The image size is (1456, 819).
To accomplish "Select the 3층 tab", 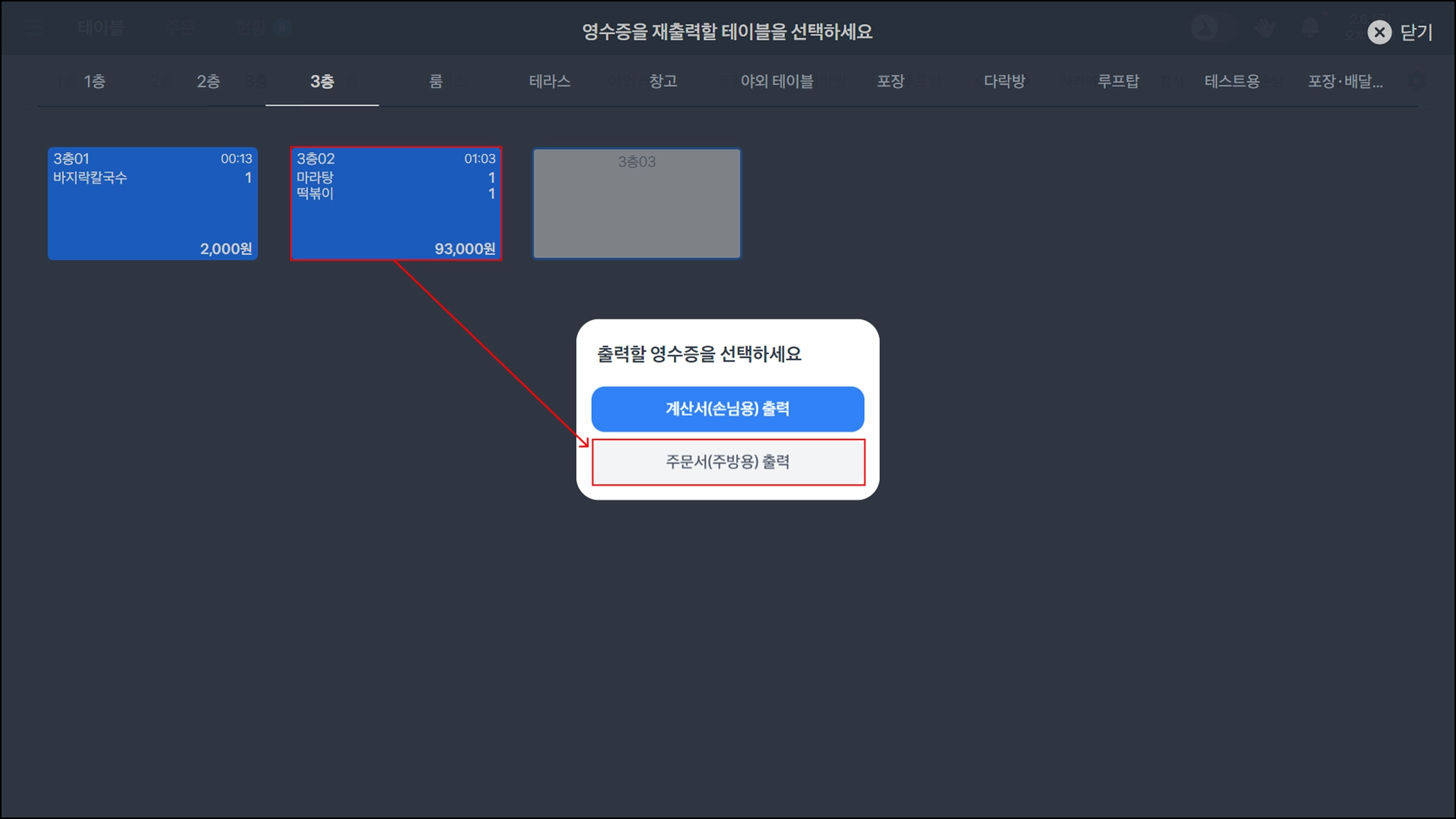I will (322, 81).
